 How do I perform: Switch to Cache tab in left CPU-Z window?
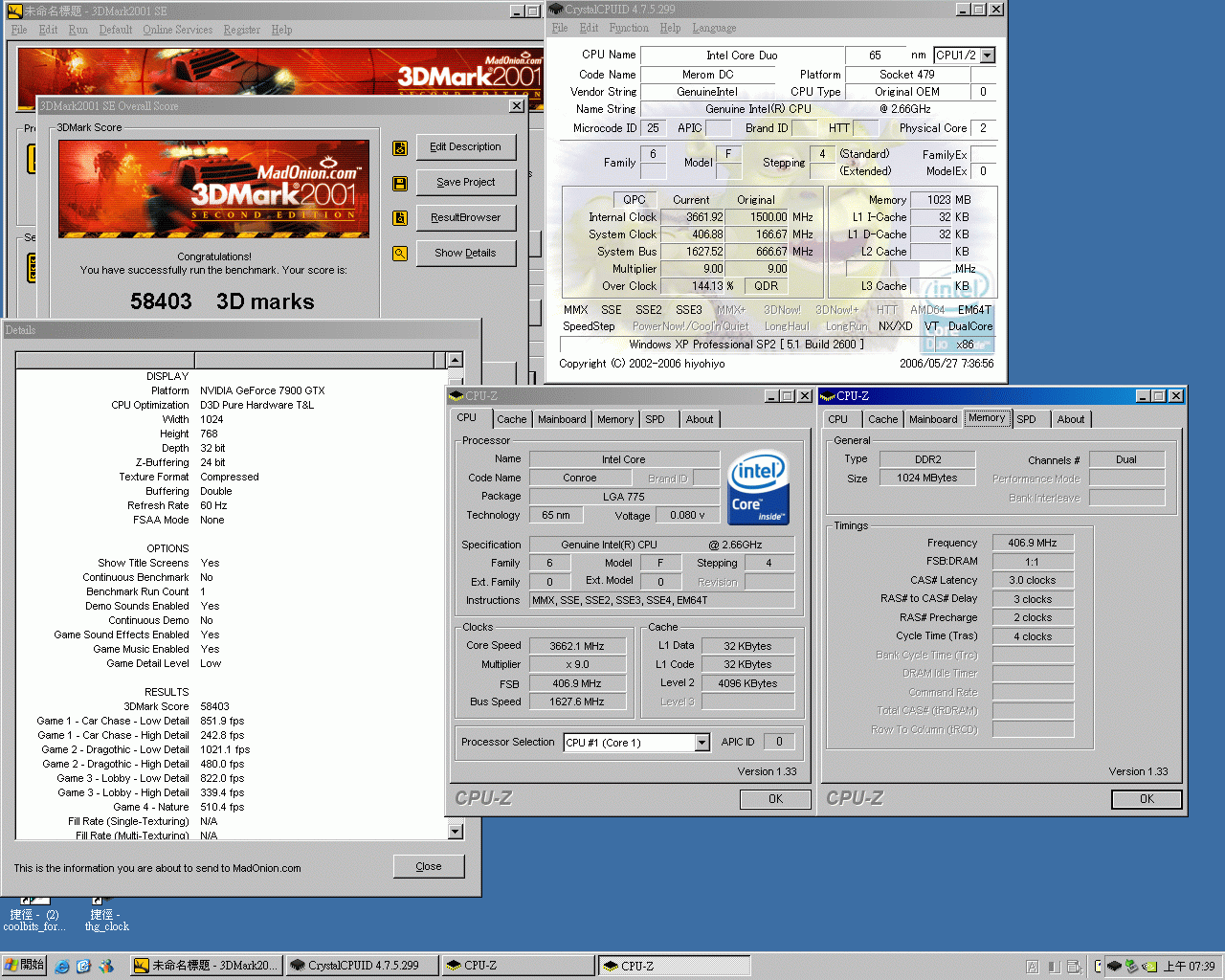[x=511, y=419]
